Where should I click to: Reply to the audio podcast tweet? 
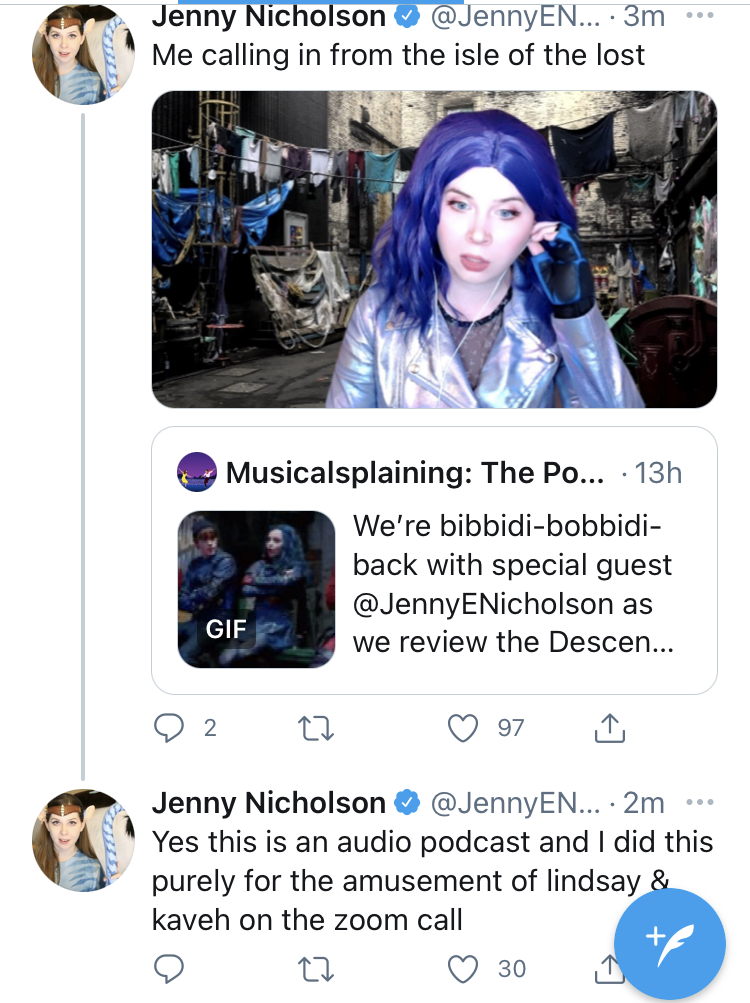[x=169, y=968]
